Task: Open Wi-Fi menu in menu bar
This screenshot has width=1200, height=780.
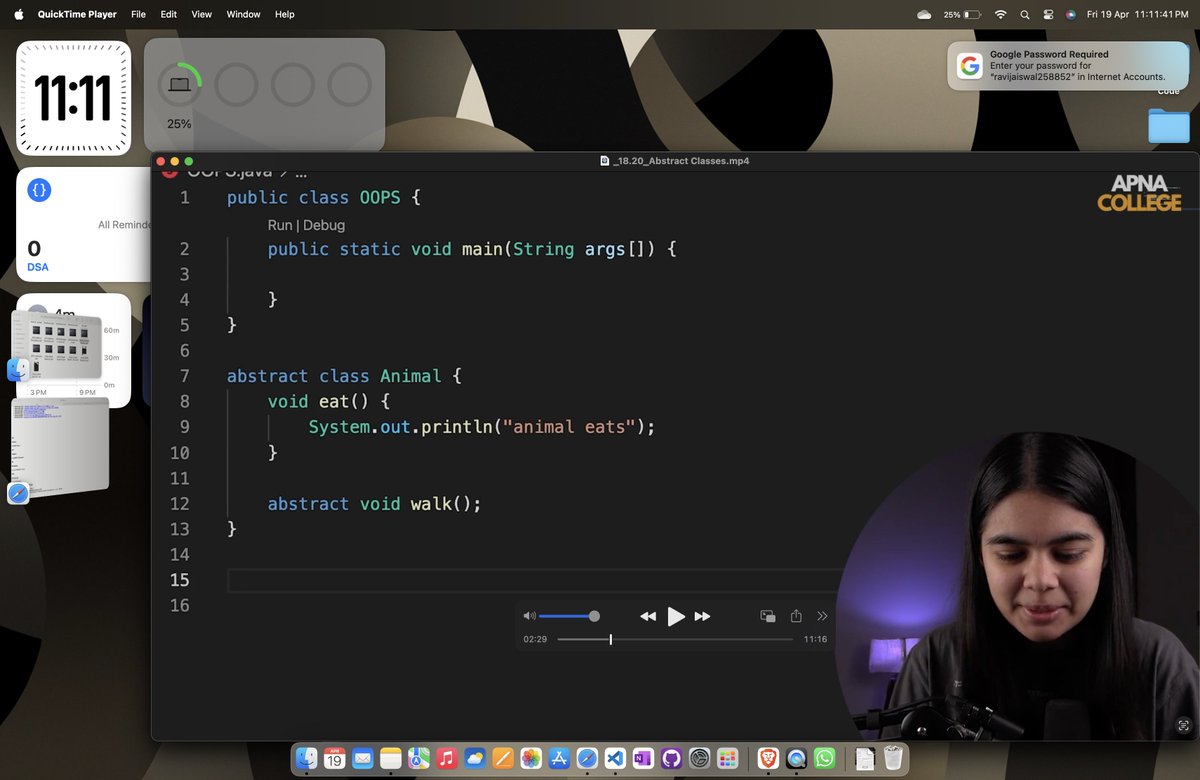Action: coord(1001,14)
